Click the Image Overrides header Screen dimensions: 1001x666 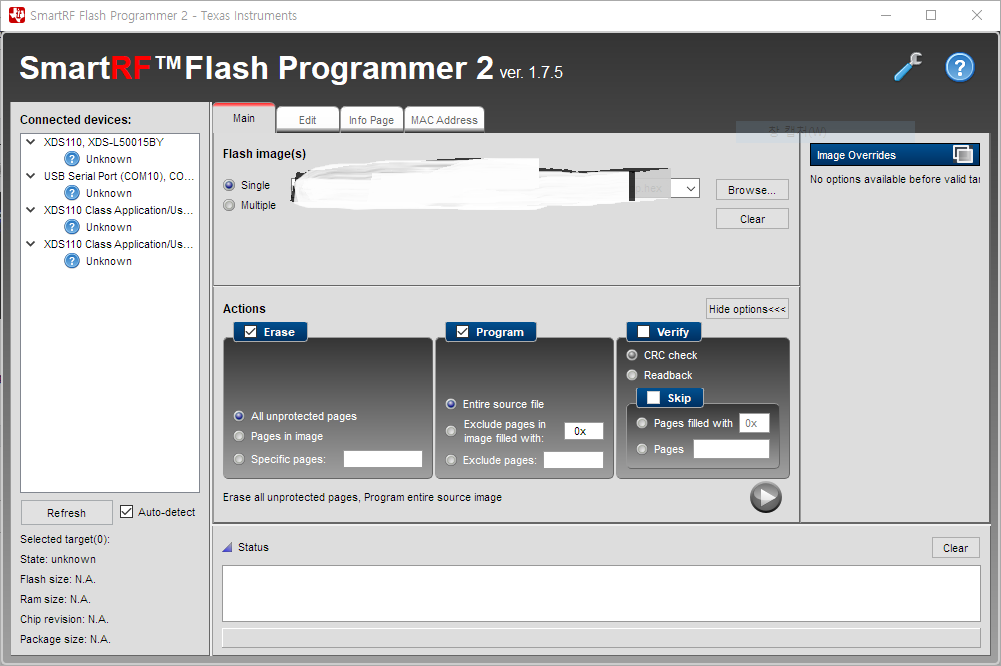tap(894, 155)
